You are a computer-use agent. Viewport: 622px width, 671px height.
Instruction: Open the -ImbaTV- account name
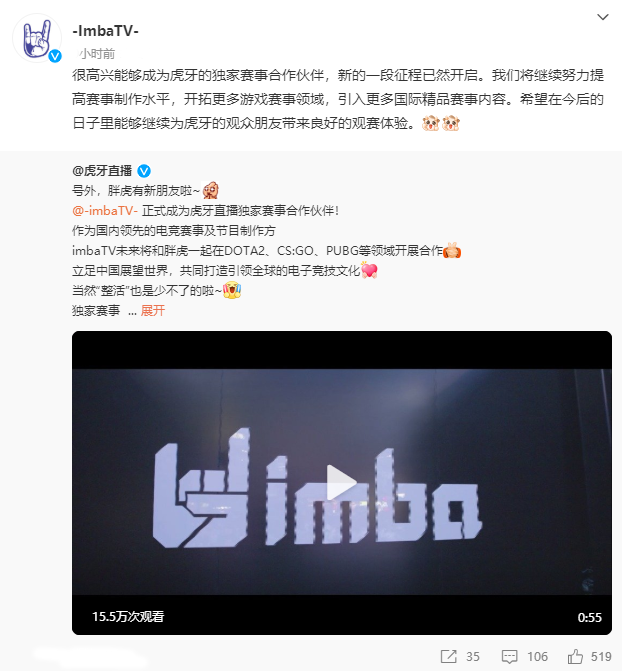coord(105,31)
